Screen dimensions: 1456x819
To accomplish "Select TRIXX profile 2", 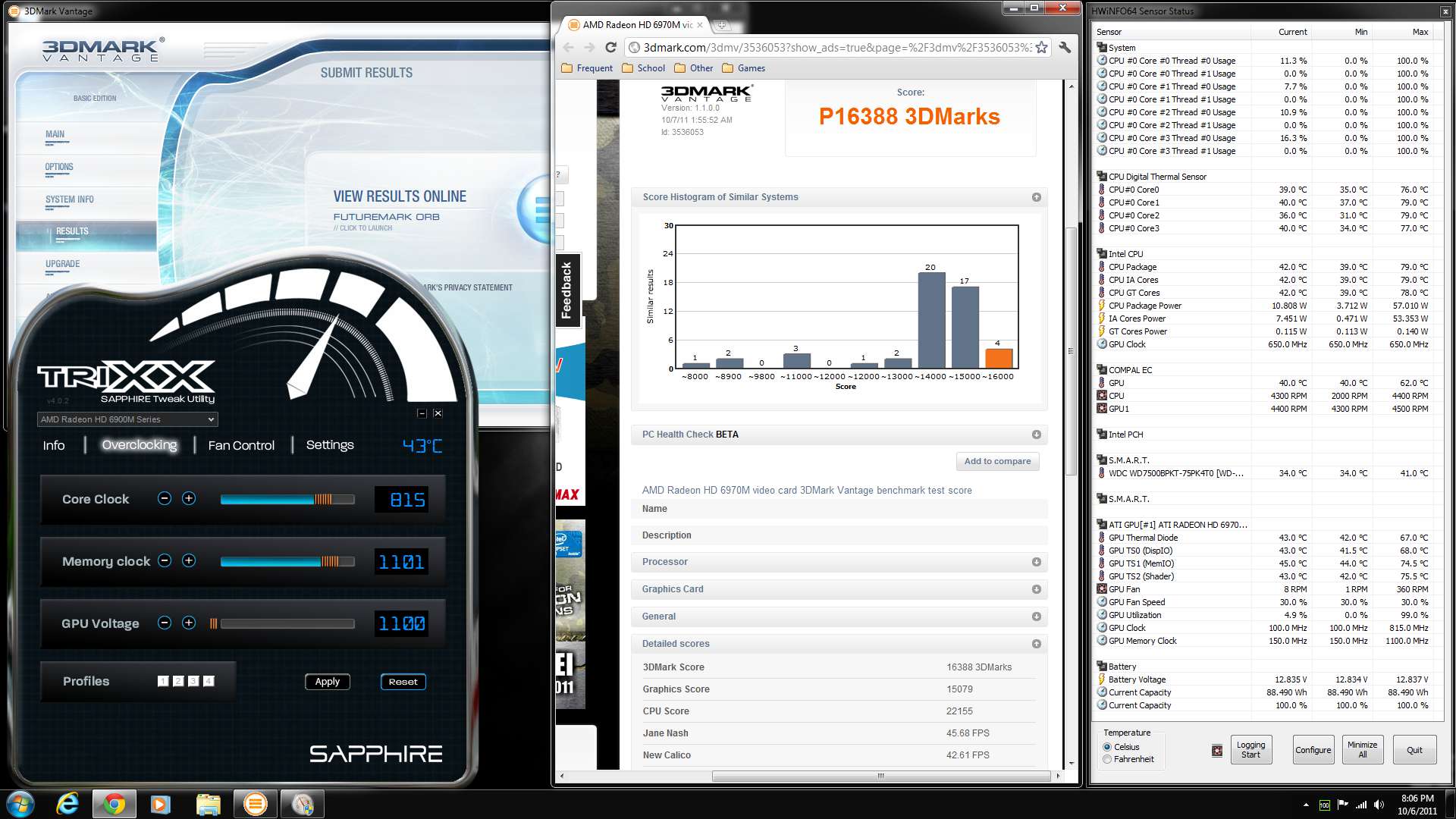I will tap(178, 681).
